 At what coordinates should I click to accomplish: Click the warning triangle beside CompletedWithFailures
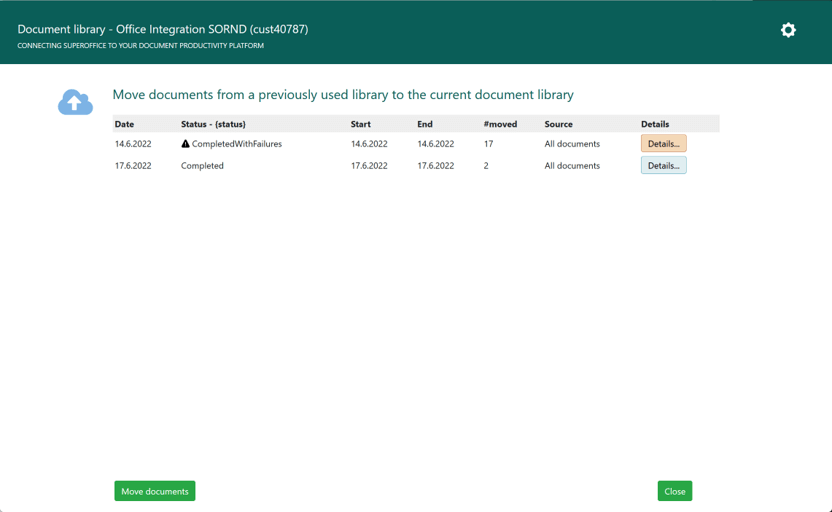click(185, 144)
